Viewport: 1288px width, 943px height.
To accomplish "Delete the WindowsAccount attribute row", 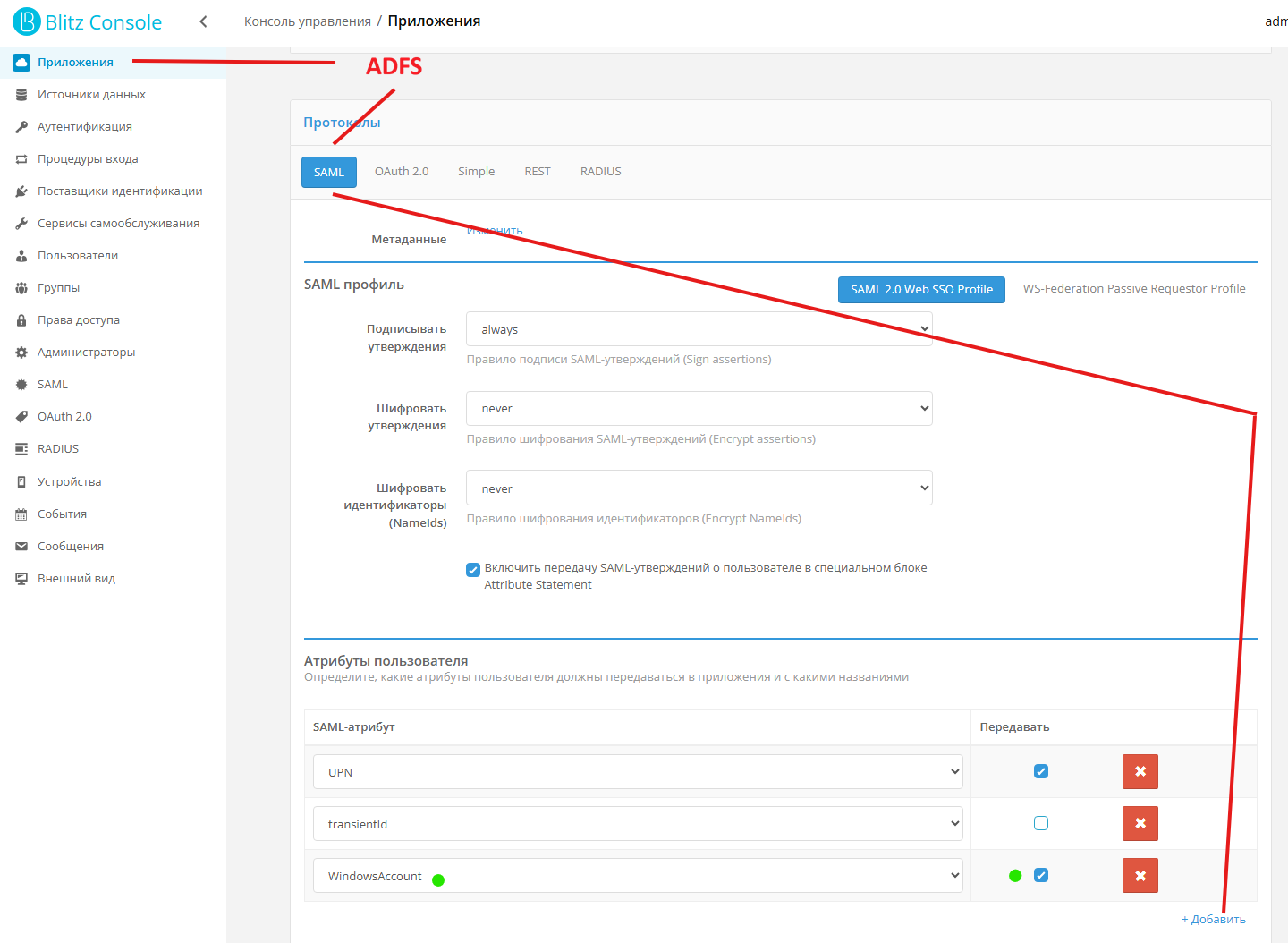I will click(1140, 875).
